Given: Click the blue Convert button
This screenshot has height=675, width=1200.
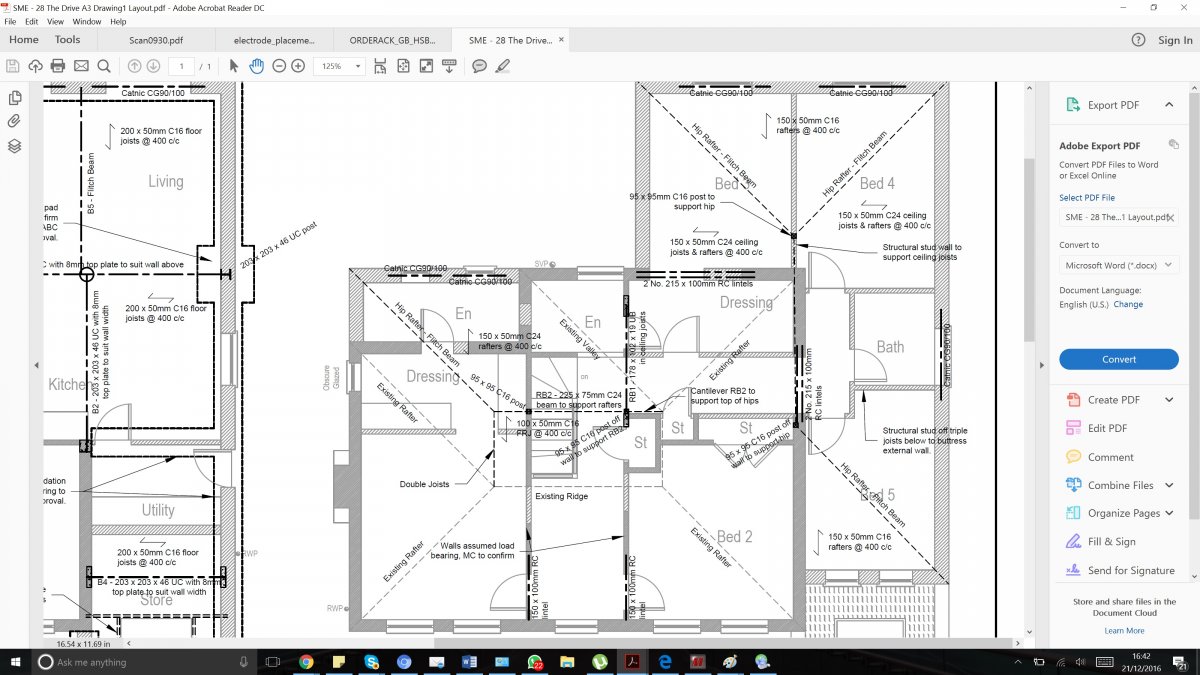Looking at the screenshot, I should (x=1118, y=359).
